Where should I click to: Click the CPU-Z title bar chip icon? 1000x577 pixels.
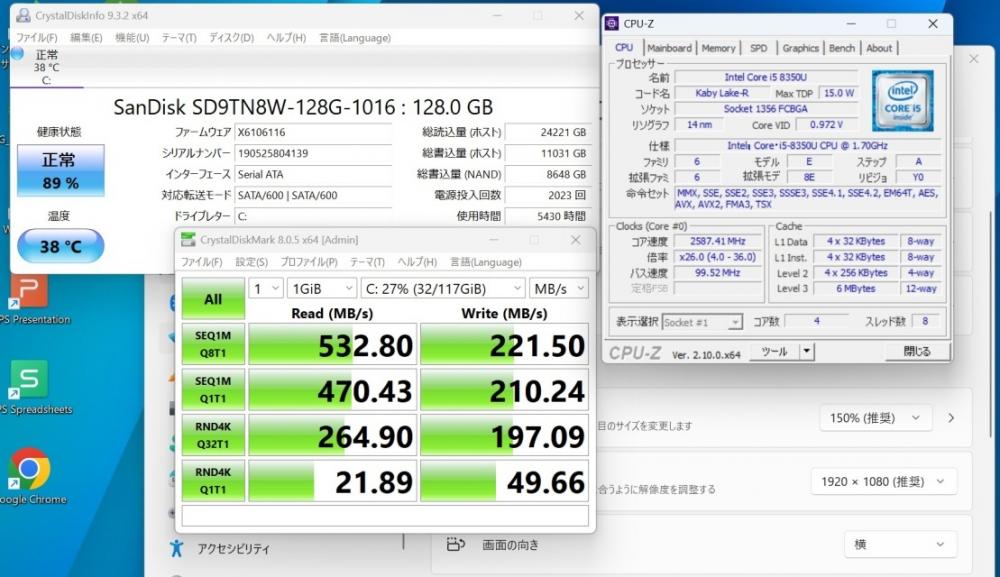[x=612, y=24]
